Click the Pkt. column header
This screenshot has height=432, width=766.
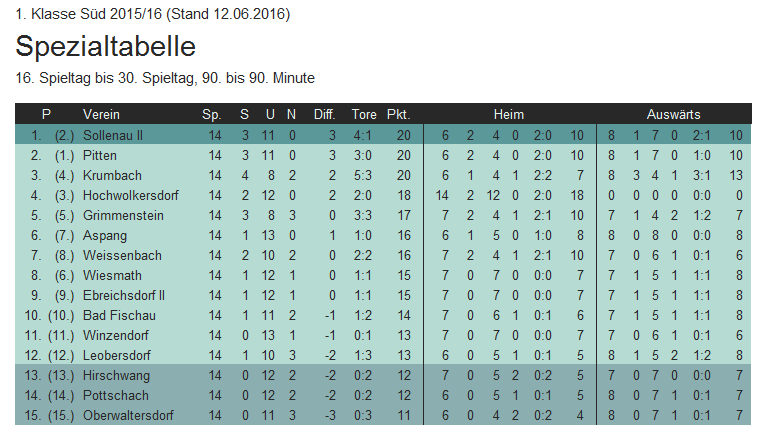(x=398, y=114)
